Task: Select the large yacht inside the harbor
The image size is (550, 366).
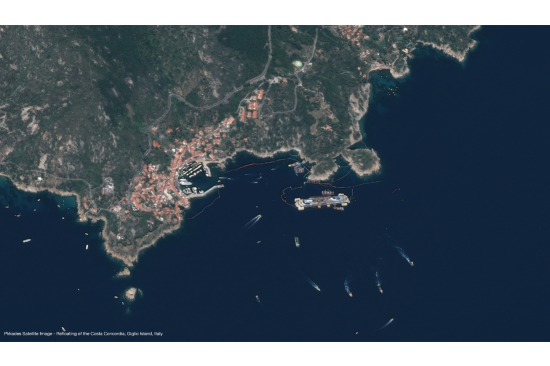Action: pyautogui.click(x=186, y=182)
